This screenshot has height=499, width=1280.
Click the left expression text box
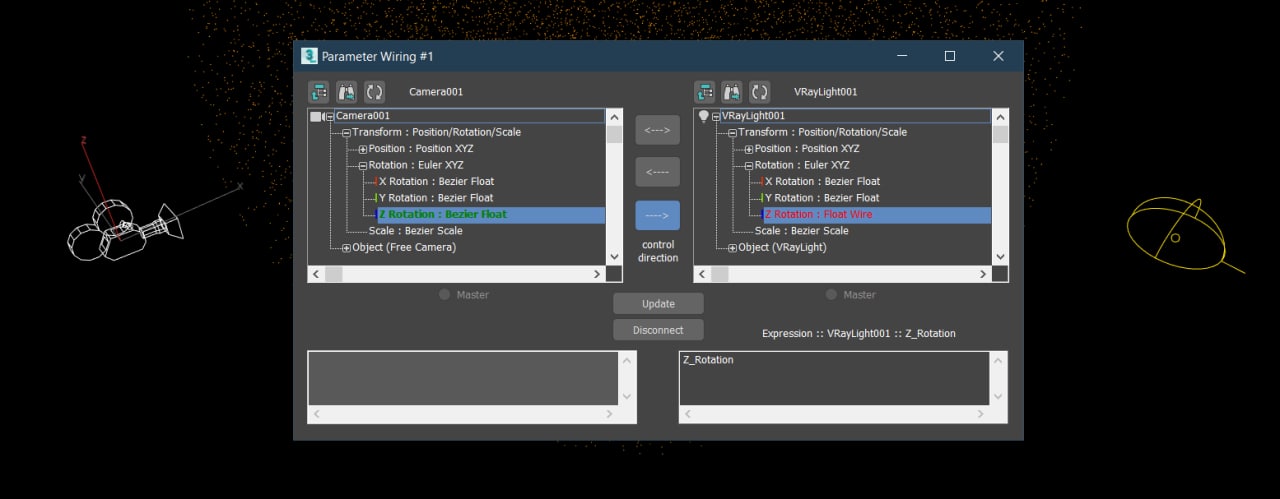pyautogui.click(x=464, y=377)
